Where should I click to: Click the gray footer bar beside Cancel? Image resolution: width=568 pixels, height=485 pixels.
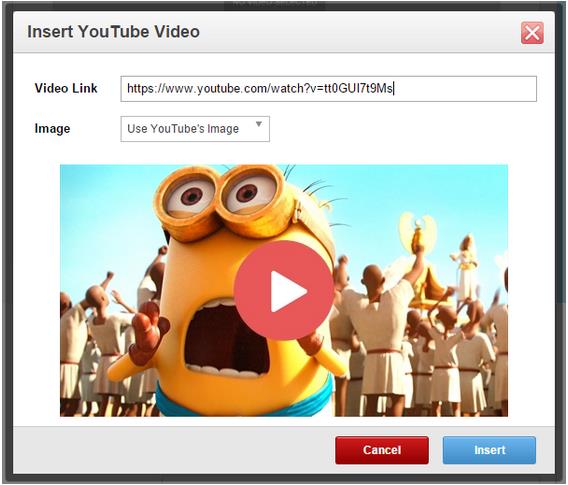(x=174, y=450)
